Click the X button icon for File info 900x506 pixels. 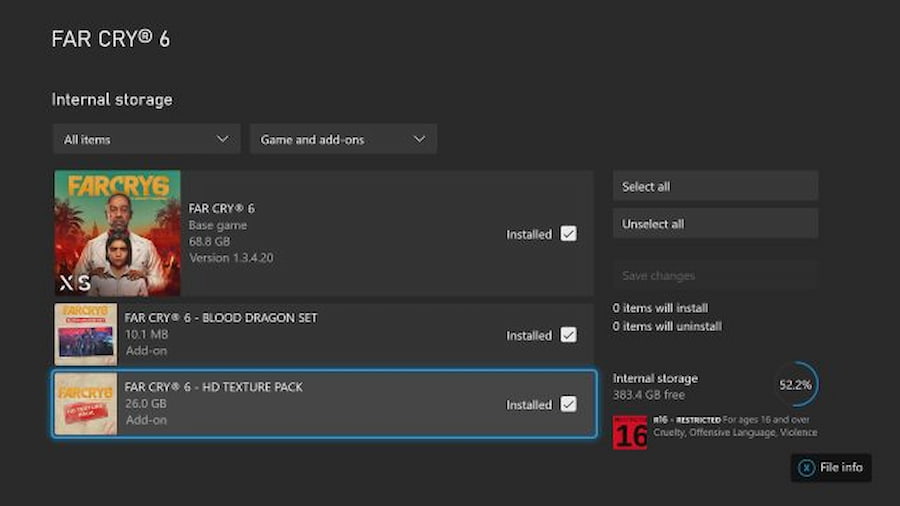coord(807,467)
